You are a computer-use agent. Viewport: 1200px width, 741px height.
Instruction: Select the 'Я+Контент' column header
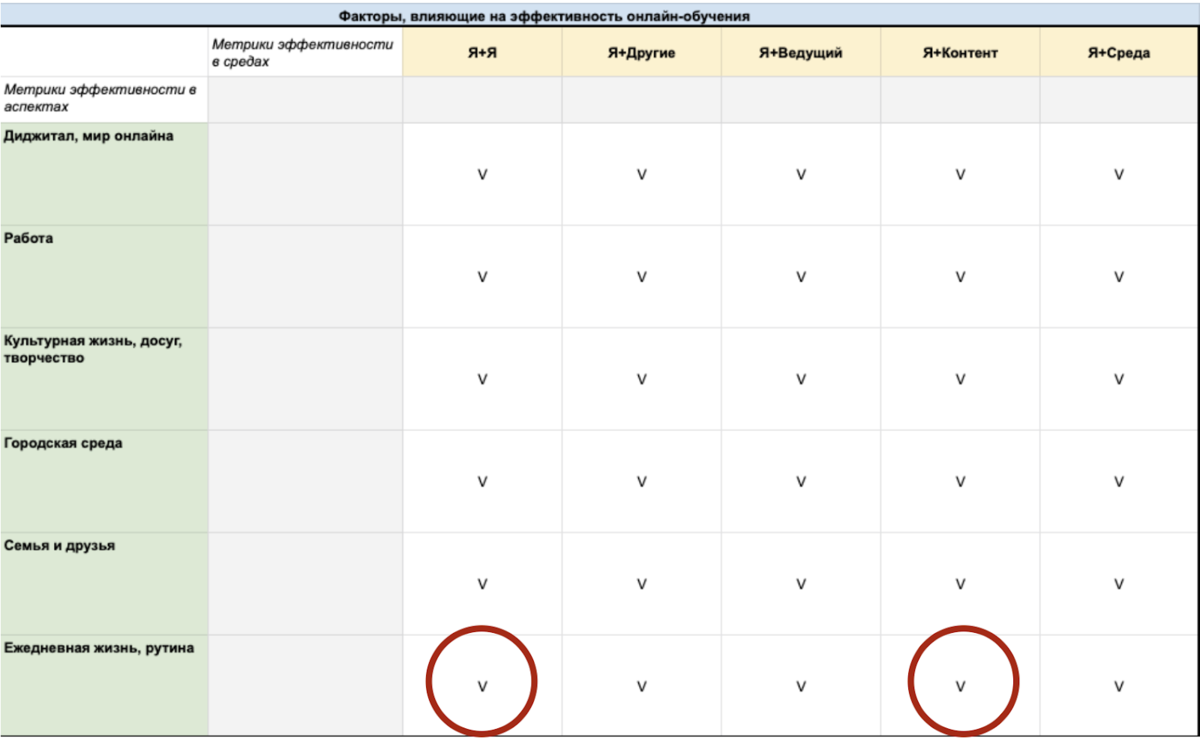960,53
